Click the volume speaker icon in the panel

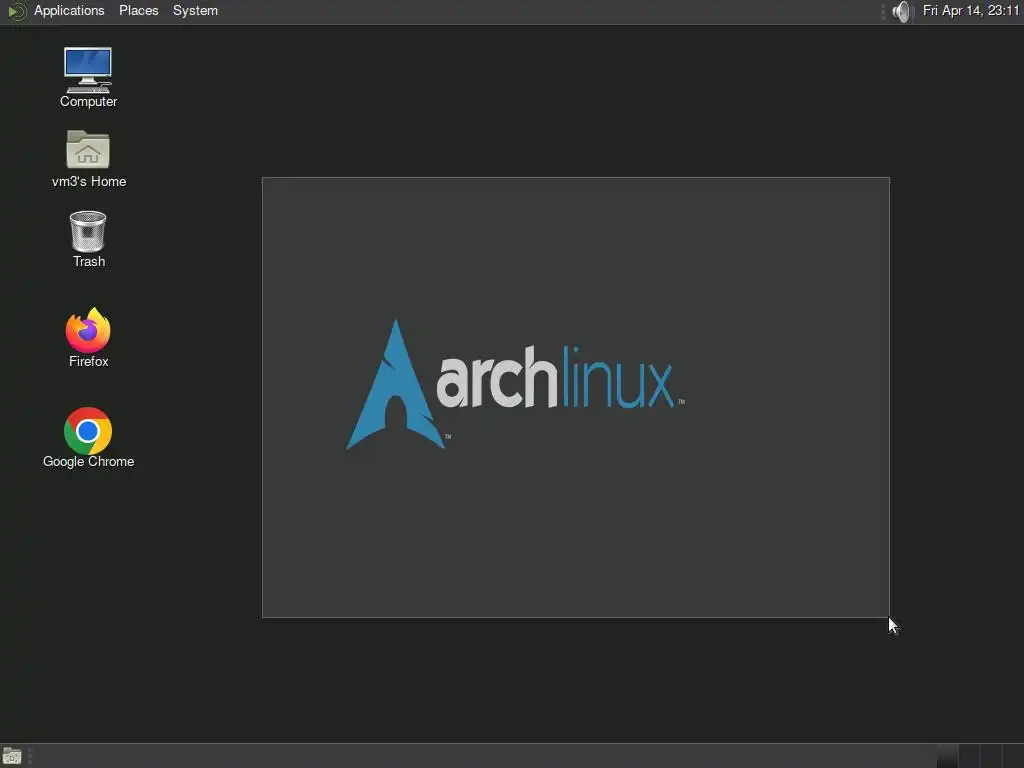pos(901,12)
